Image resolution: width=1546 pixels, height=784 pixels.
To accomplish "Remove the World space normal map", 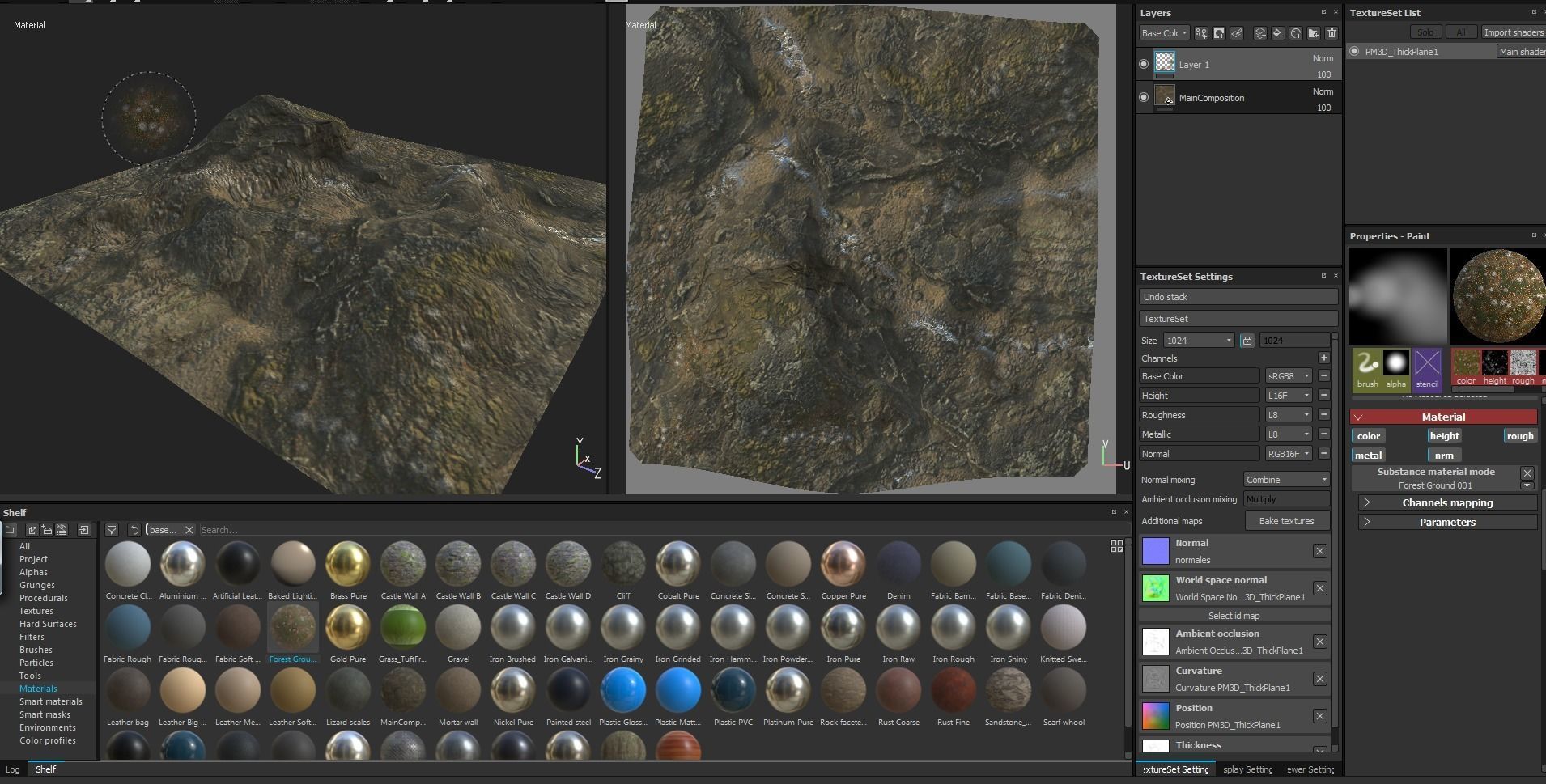I will click(x=1319, y=588).
